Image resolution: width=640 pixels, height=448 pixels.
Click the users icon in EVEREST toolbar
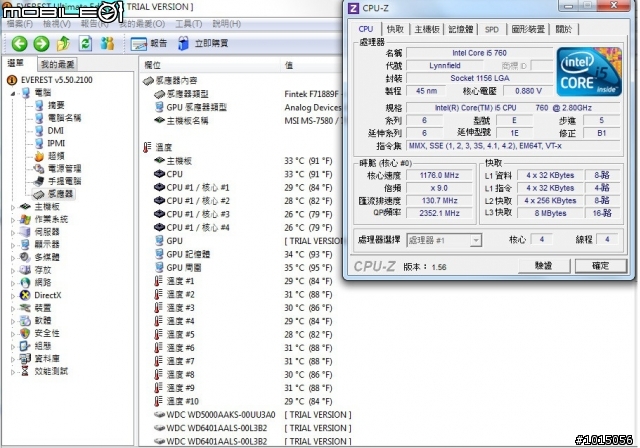pyautogui.click(x=107, y=43)
